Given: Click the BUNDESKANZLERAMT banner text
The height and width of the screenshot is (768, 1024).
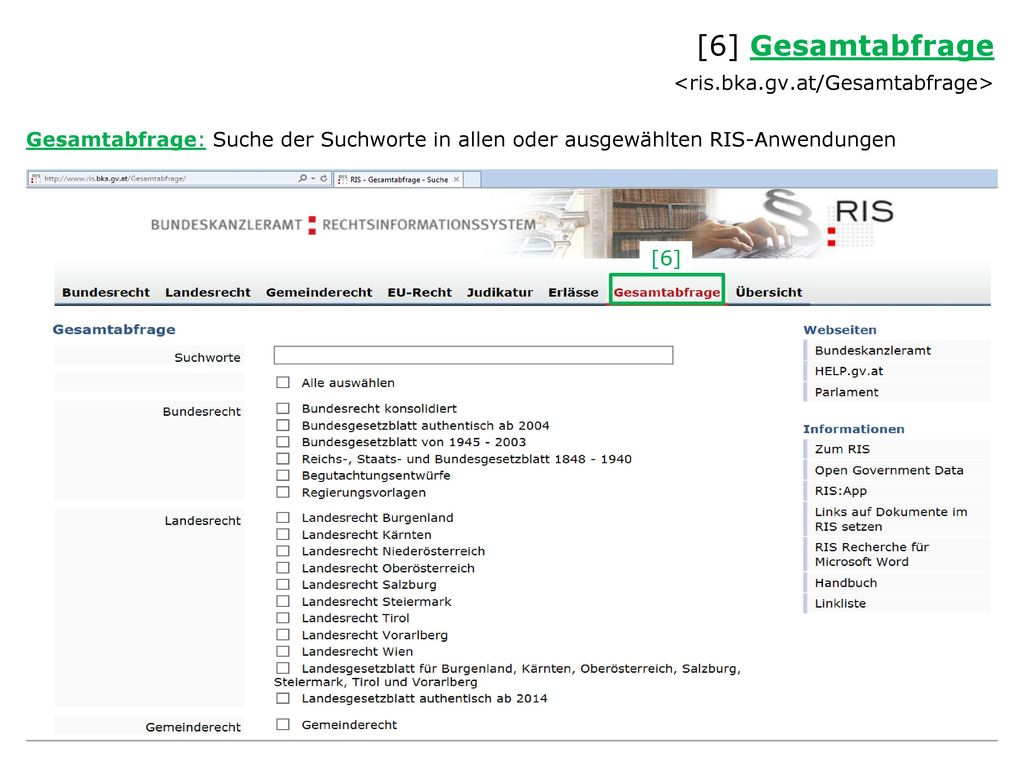Looking at the screenshot, I should pos(226,225).
